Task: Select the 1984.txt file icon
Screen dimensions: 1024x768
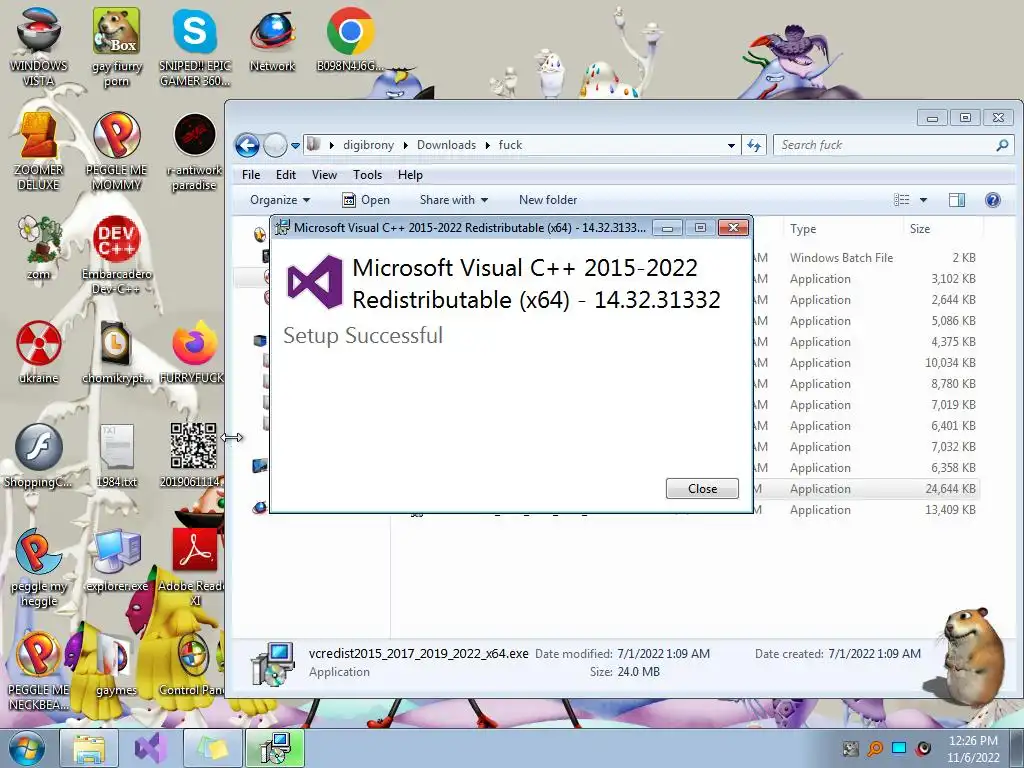Action: pyautogui.click(x=117, y=456)
